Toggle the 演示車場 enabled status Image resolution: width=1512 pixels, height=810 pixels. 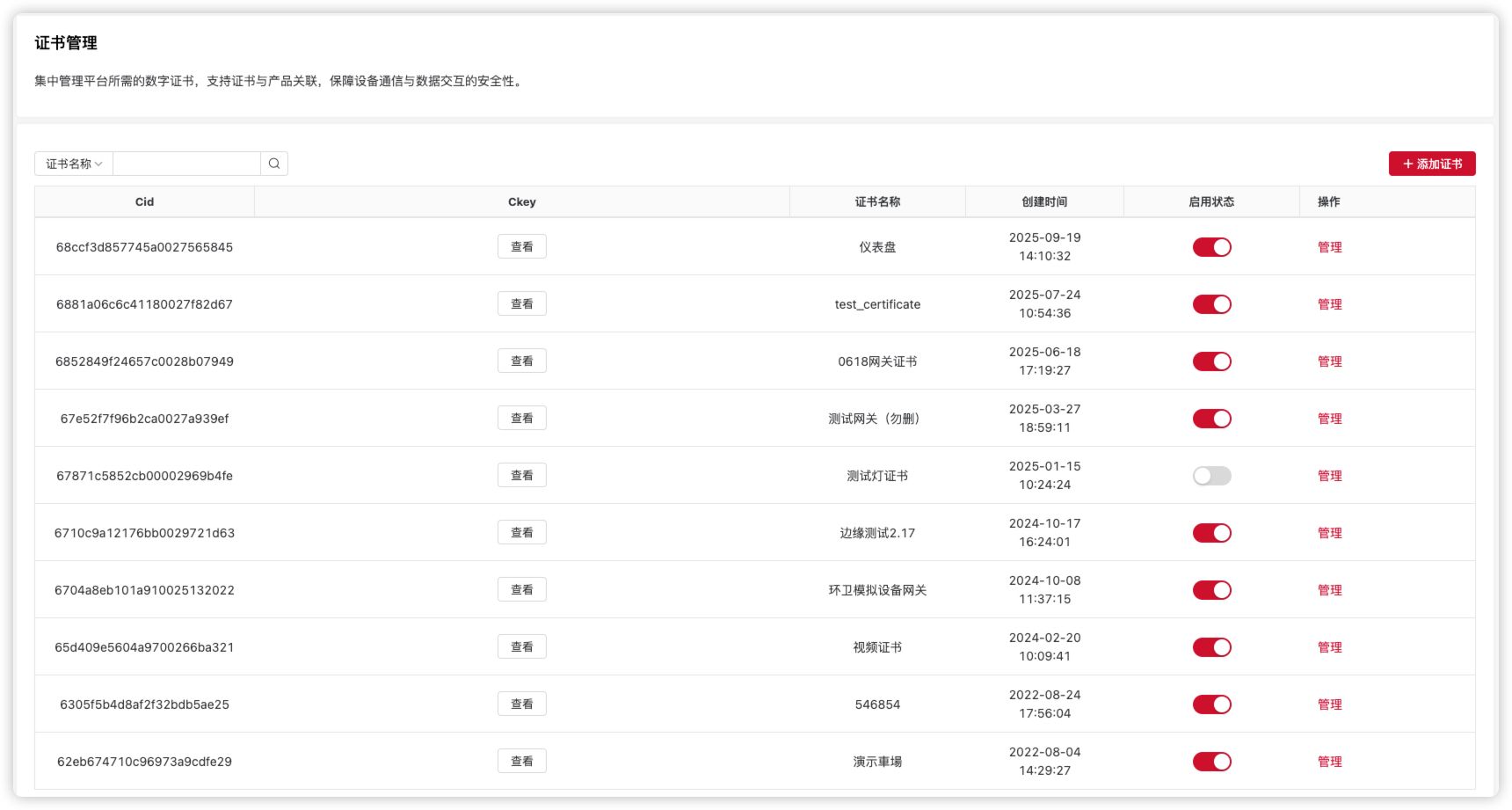(x=1211, y=762)
